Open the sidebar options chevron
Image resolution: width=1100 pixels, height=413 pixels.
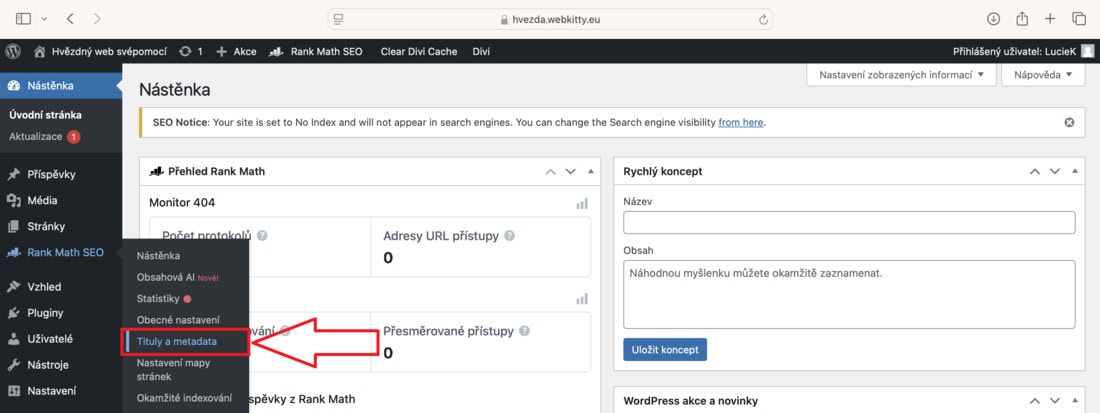click(45, 19)
